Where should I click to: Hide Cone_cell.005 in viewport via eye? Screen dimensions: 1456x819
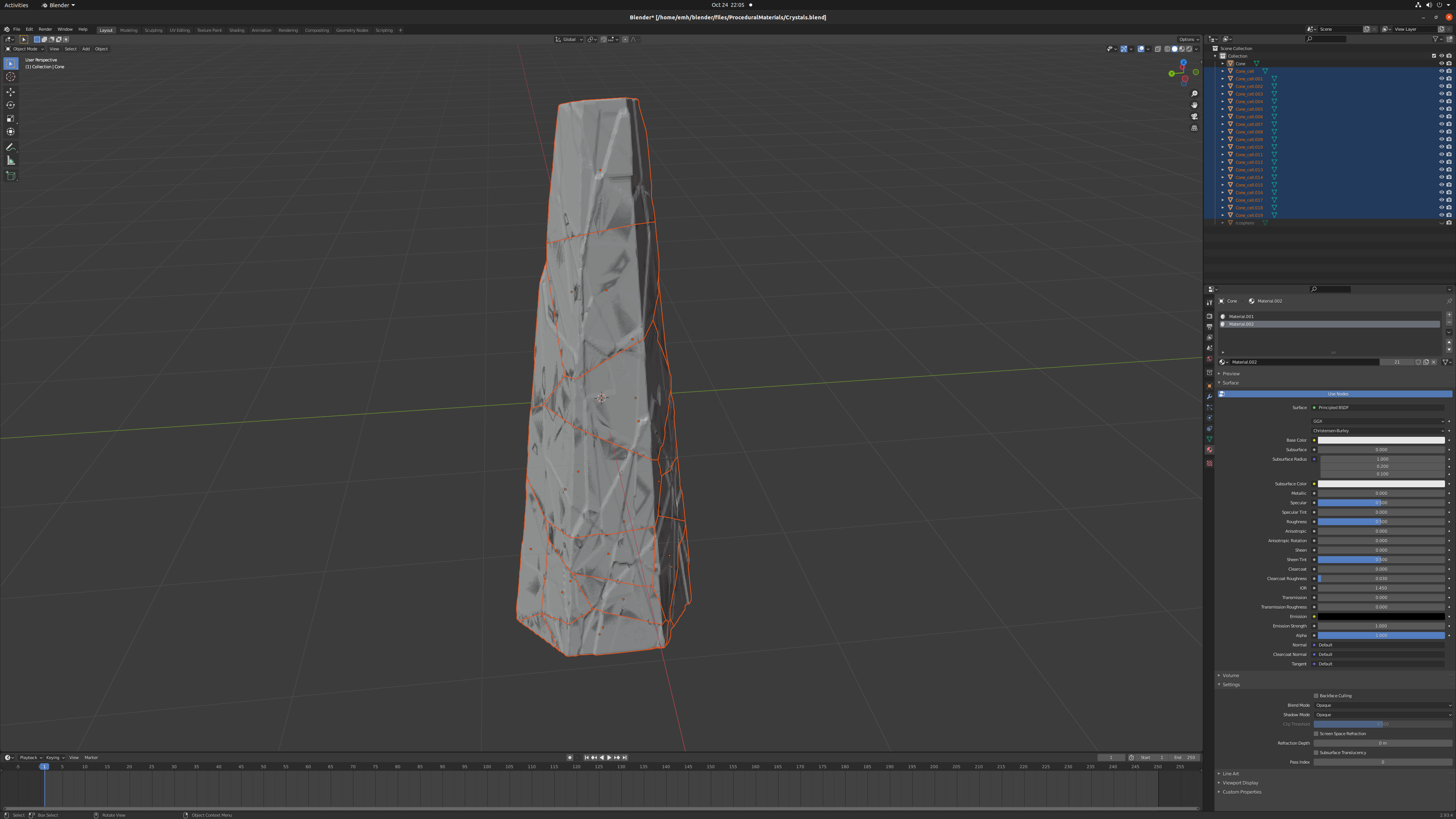click(1441, 109)
